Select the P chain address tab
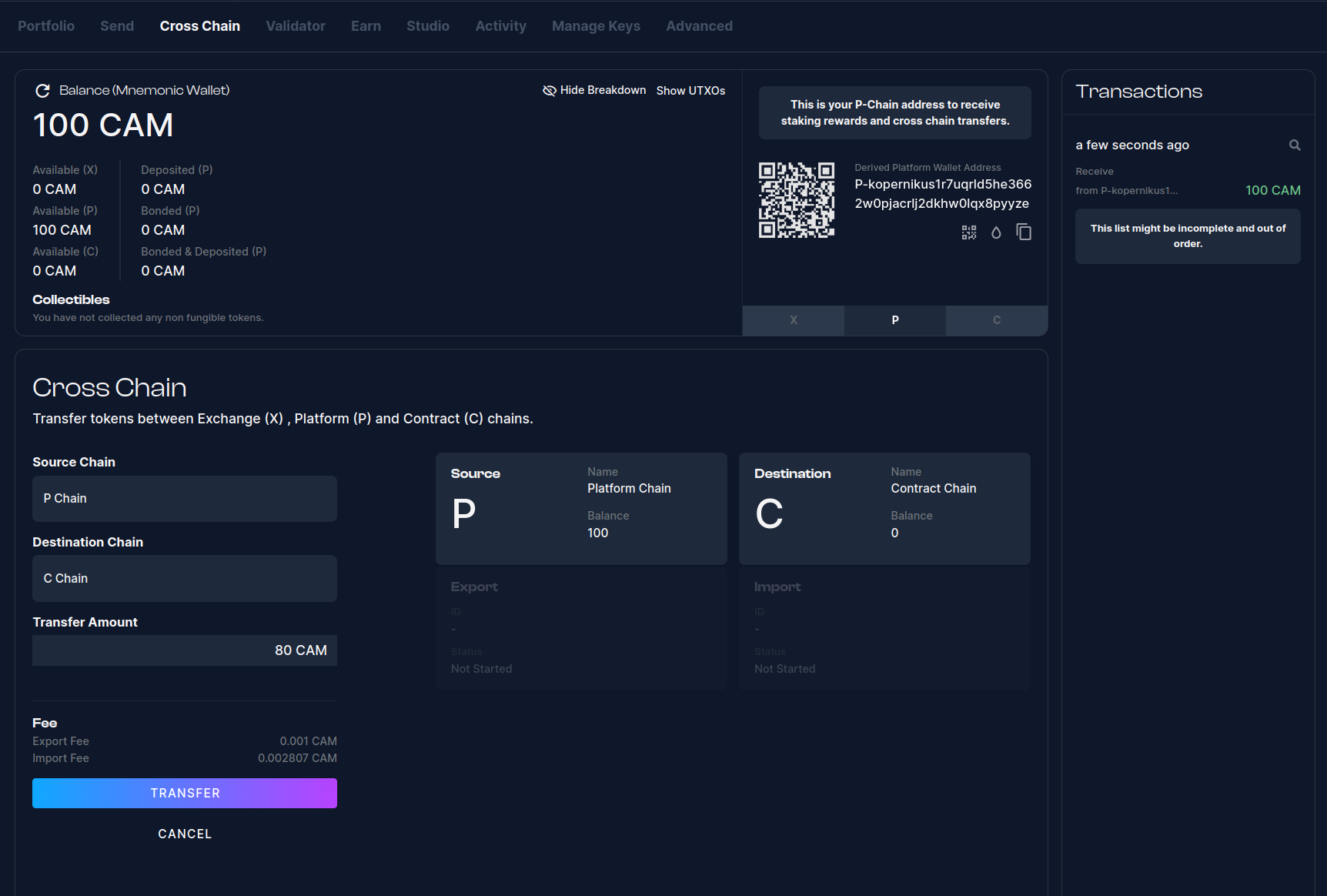 (895, 320)
